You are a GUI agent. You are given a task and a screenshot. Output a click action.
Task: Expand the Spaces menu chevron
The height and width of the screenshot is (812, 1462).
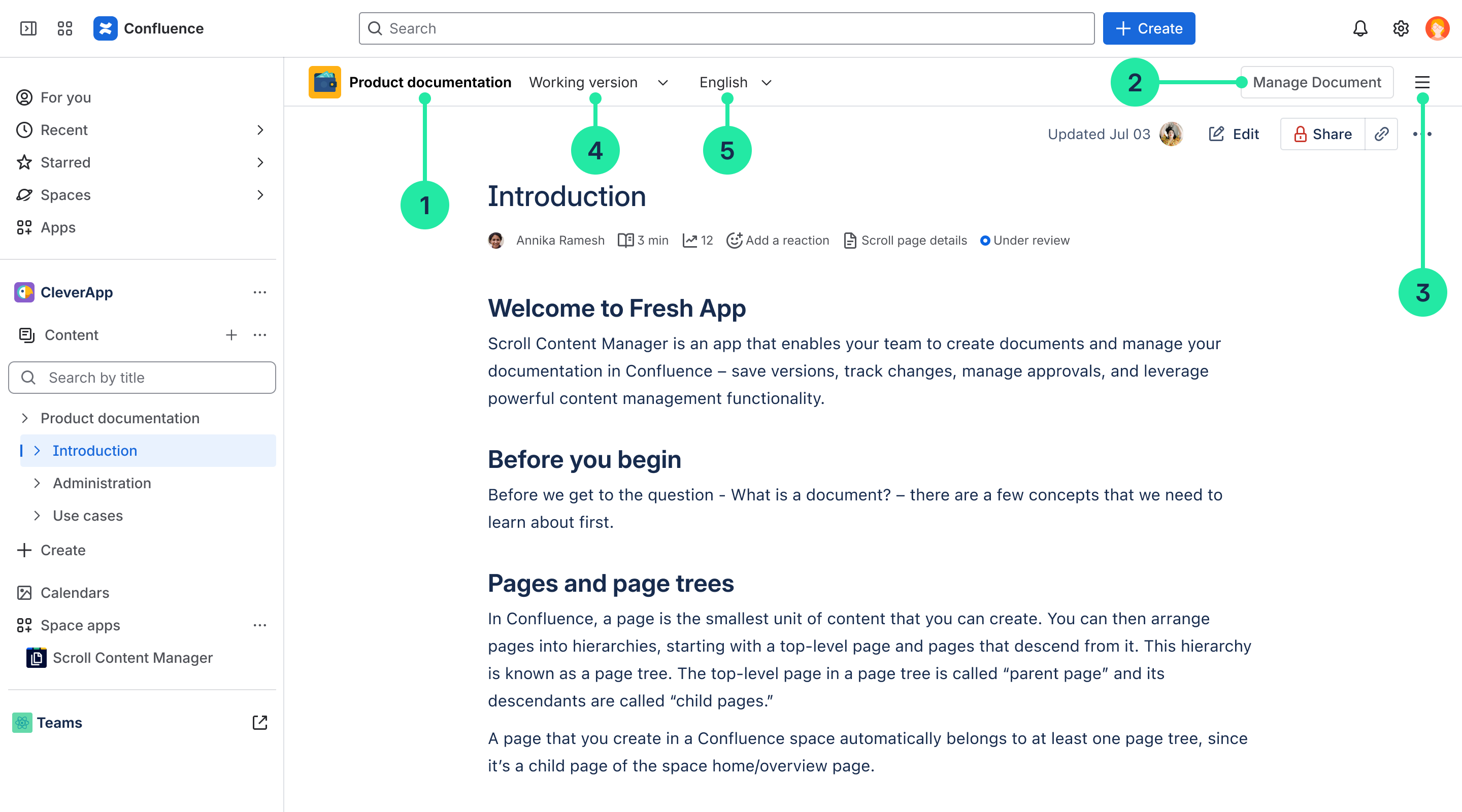click(x=260, y=195)
